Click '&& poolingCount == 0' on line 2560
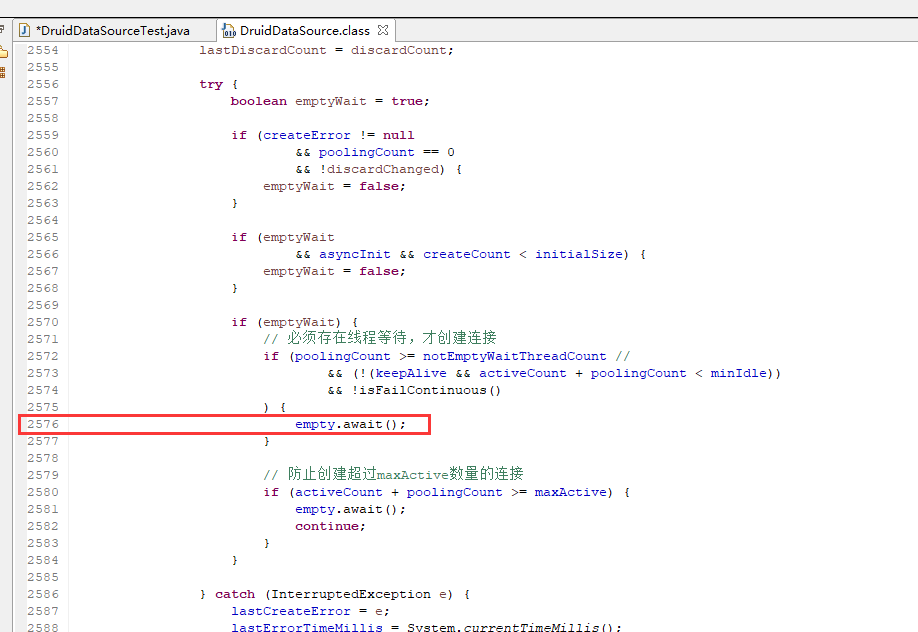Screen dimensions: 918x632 point(375,152)
